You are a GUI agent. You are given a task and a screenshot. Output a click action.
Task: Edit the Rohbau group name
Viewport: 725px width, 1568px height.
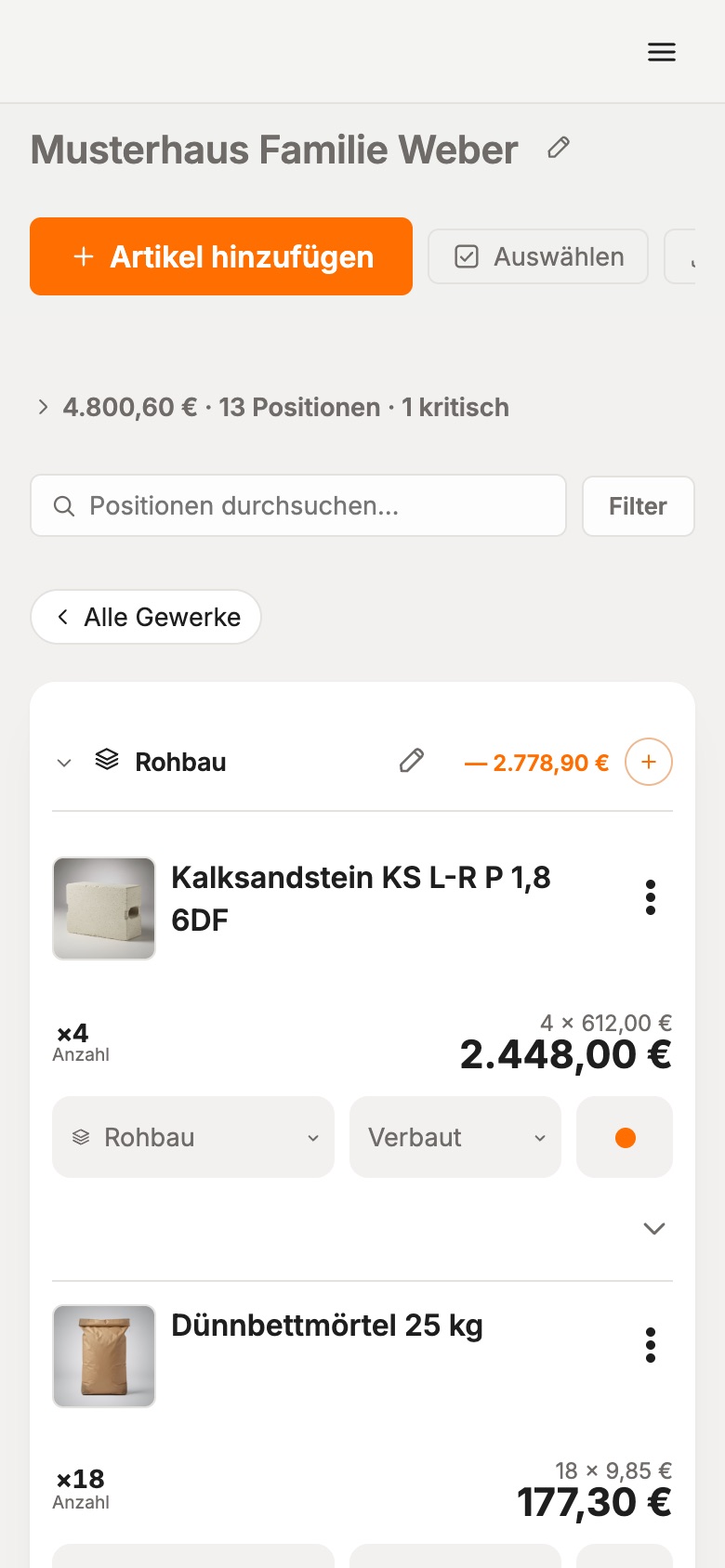point(412,762)
